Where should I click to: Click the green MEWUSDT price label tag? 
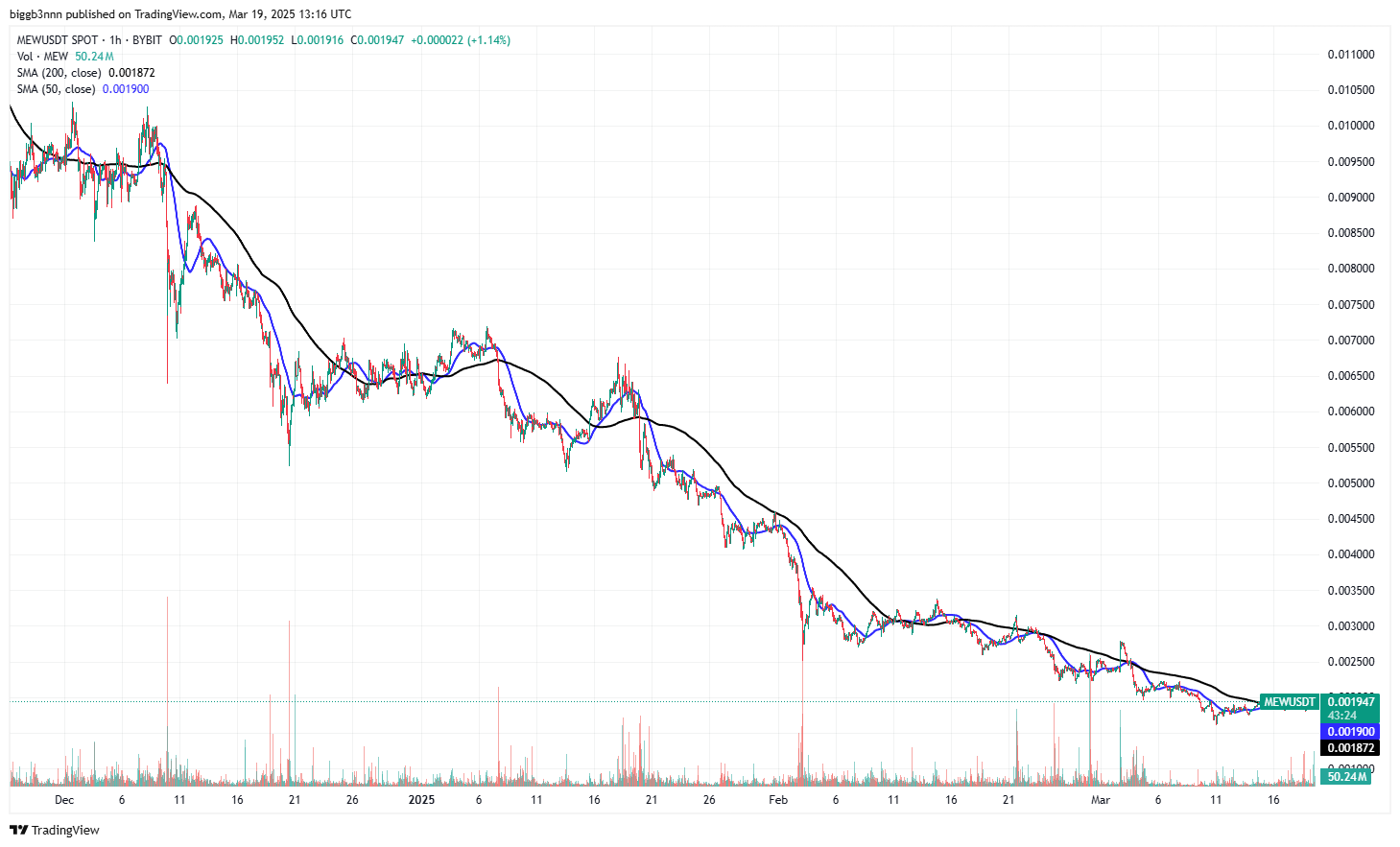pos(1289,702)
